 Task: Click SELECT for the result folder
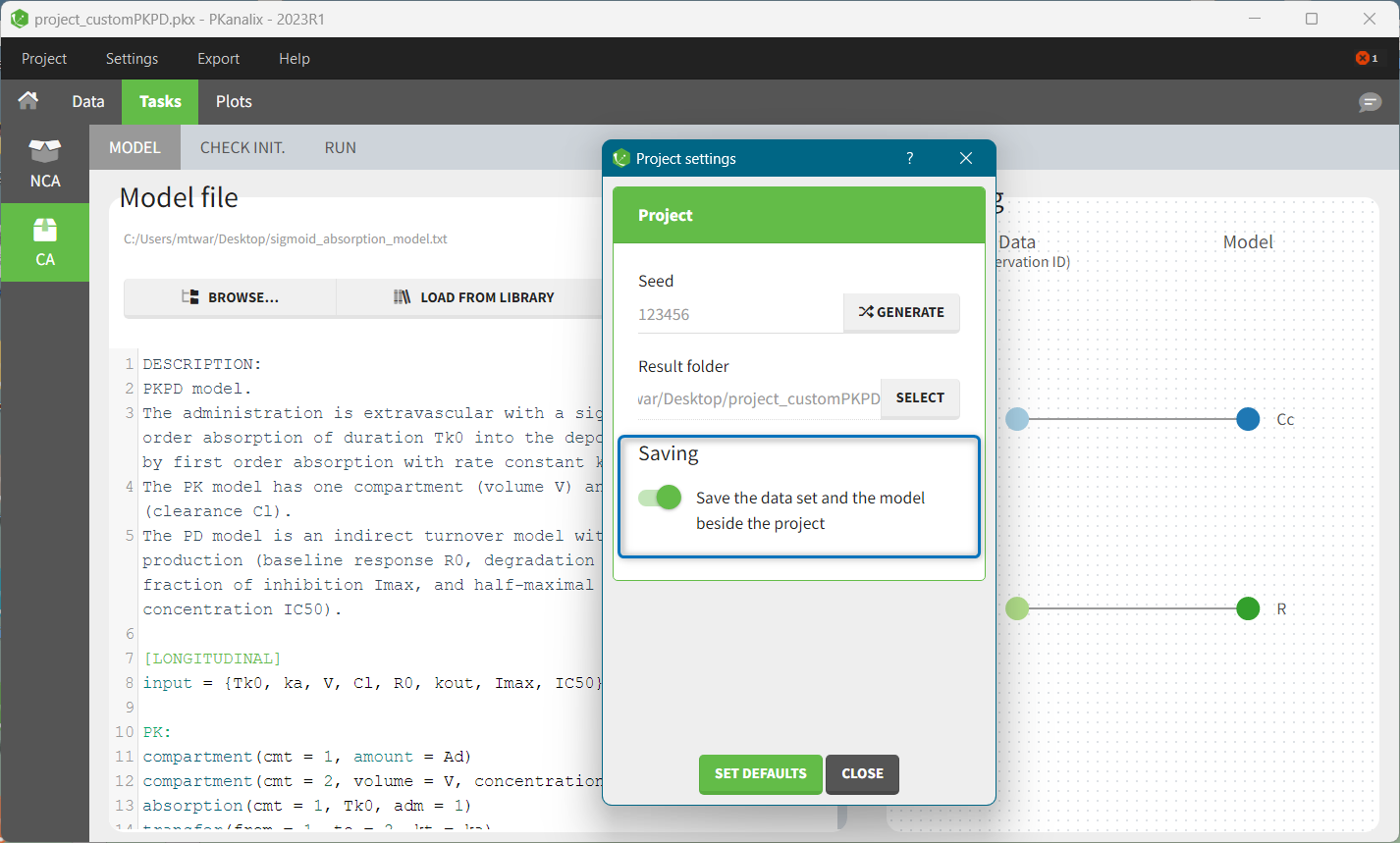coord(920,397)
